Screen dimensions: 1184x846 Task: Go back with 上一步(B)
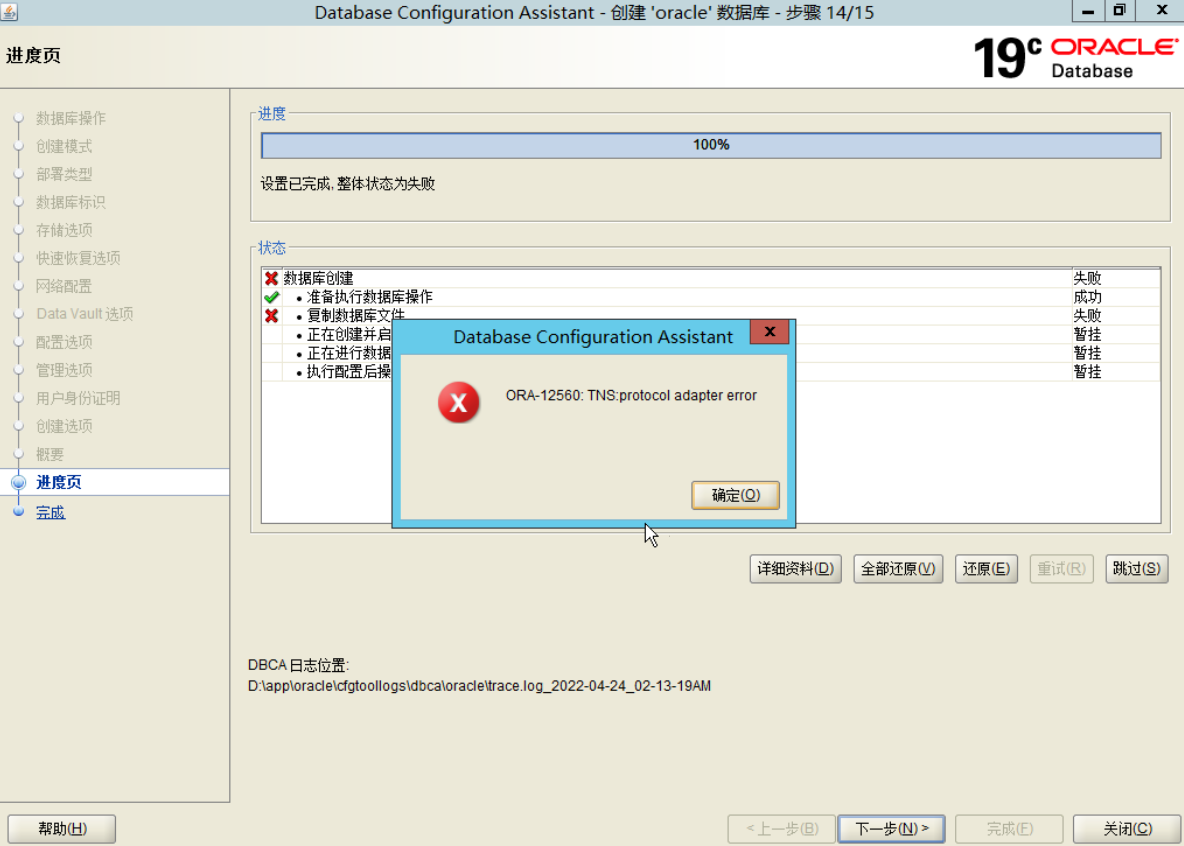click(x=782, y=829)
